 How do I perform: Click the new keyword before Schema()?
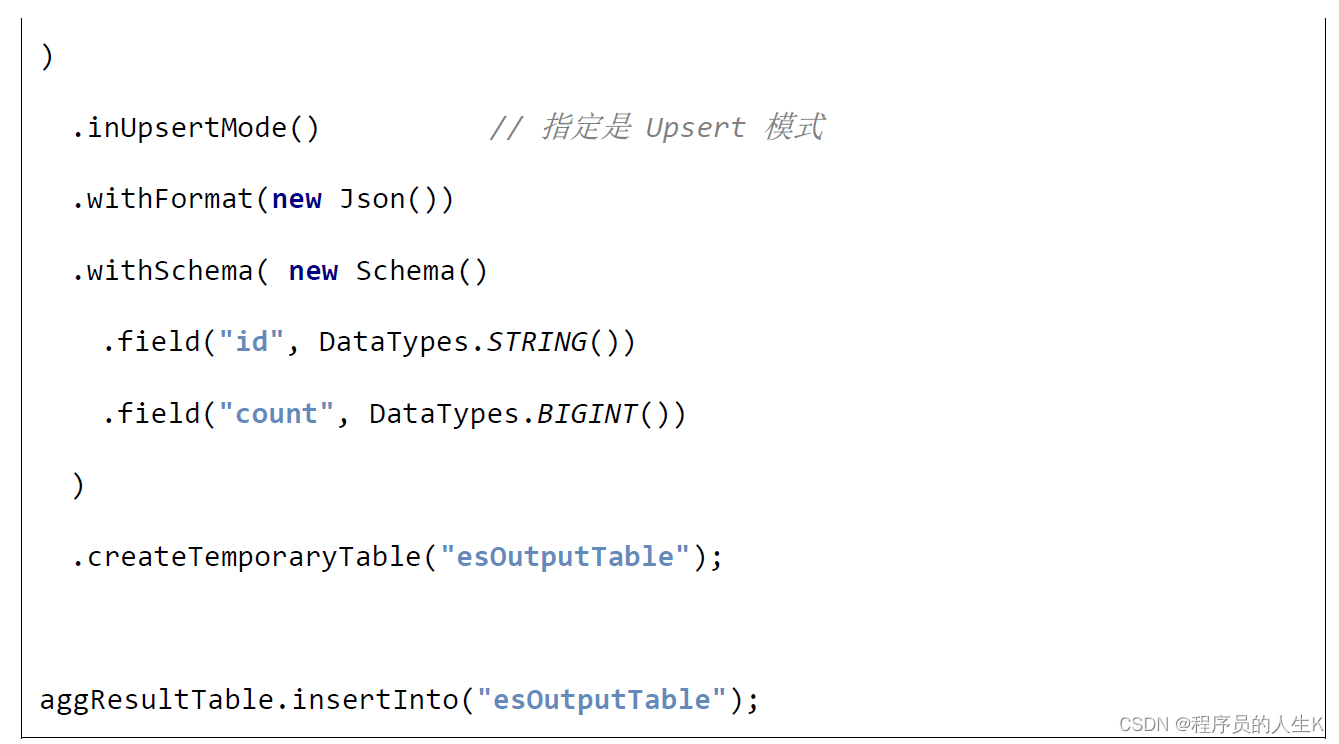point(313,271)
